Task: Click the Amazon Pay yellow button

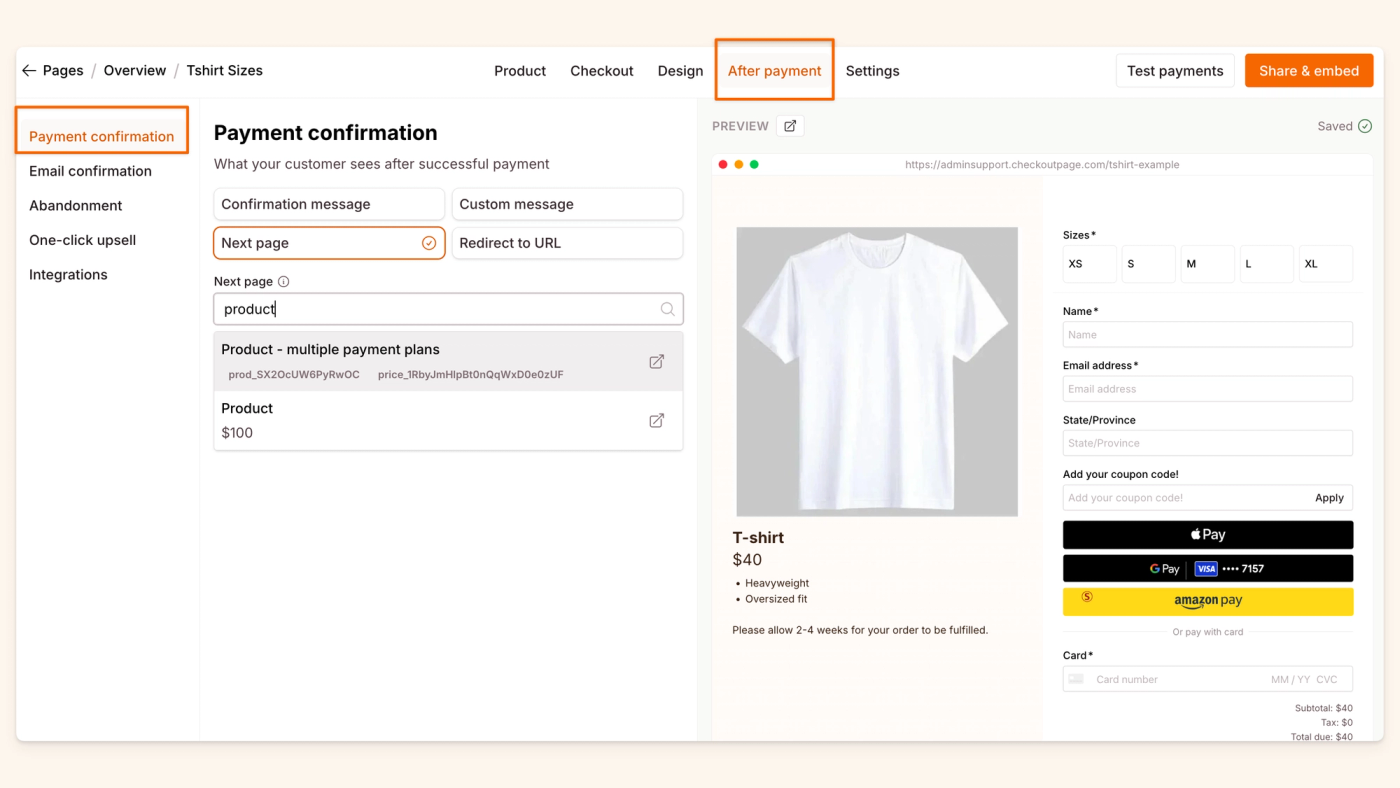Action: pyautogui.click(x=1207, y=601)
